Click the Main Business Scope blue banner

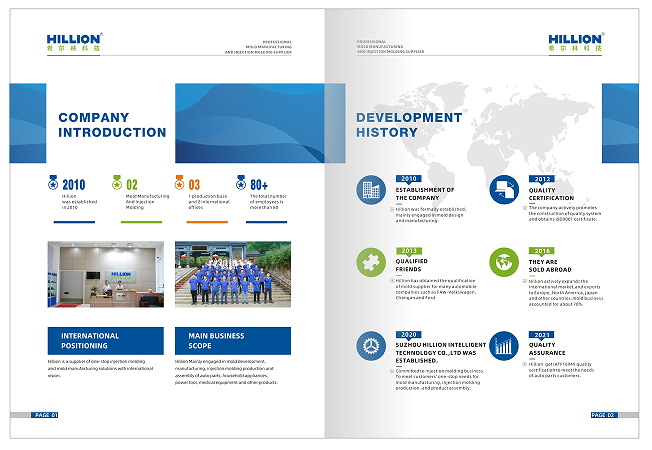232,341
